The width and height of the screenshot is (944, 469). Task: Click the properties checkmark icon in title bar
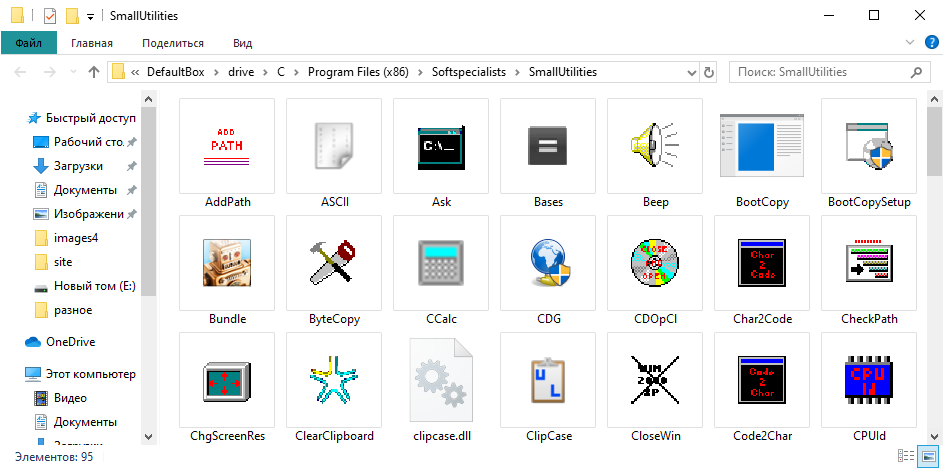point(50,16)
